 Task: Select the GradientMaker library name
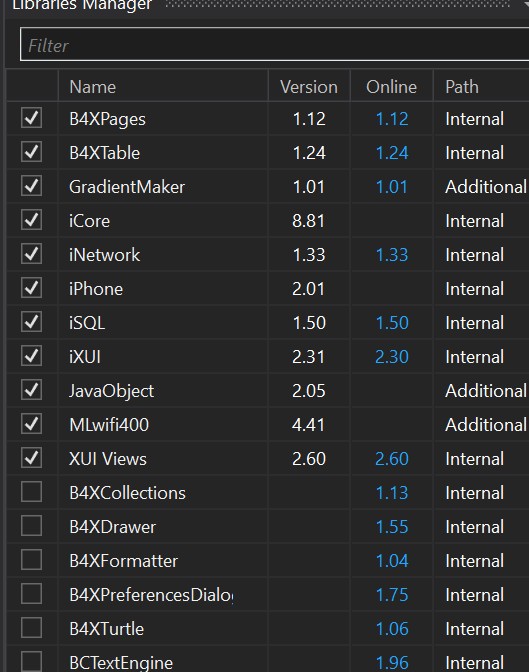[x=127, y=187]
